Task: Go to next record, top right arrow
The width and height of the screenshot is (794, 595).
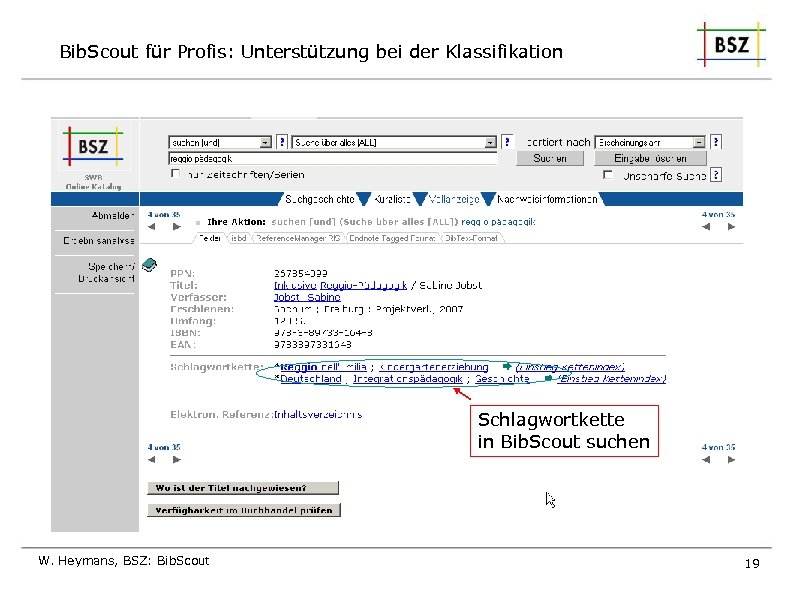Action: click(x=731, y=227)
